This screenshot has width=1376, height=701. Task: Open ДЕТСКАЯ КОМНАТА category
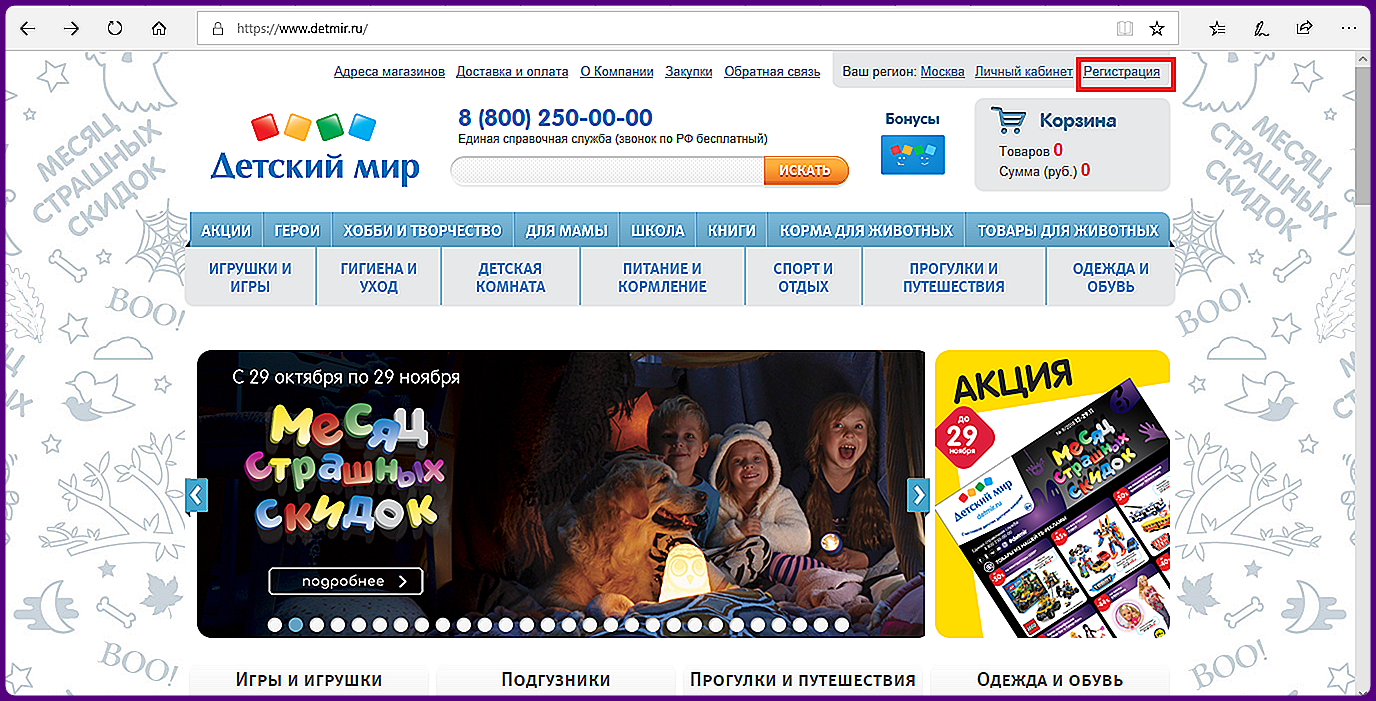[511, 277]
